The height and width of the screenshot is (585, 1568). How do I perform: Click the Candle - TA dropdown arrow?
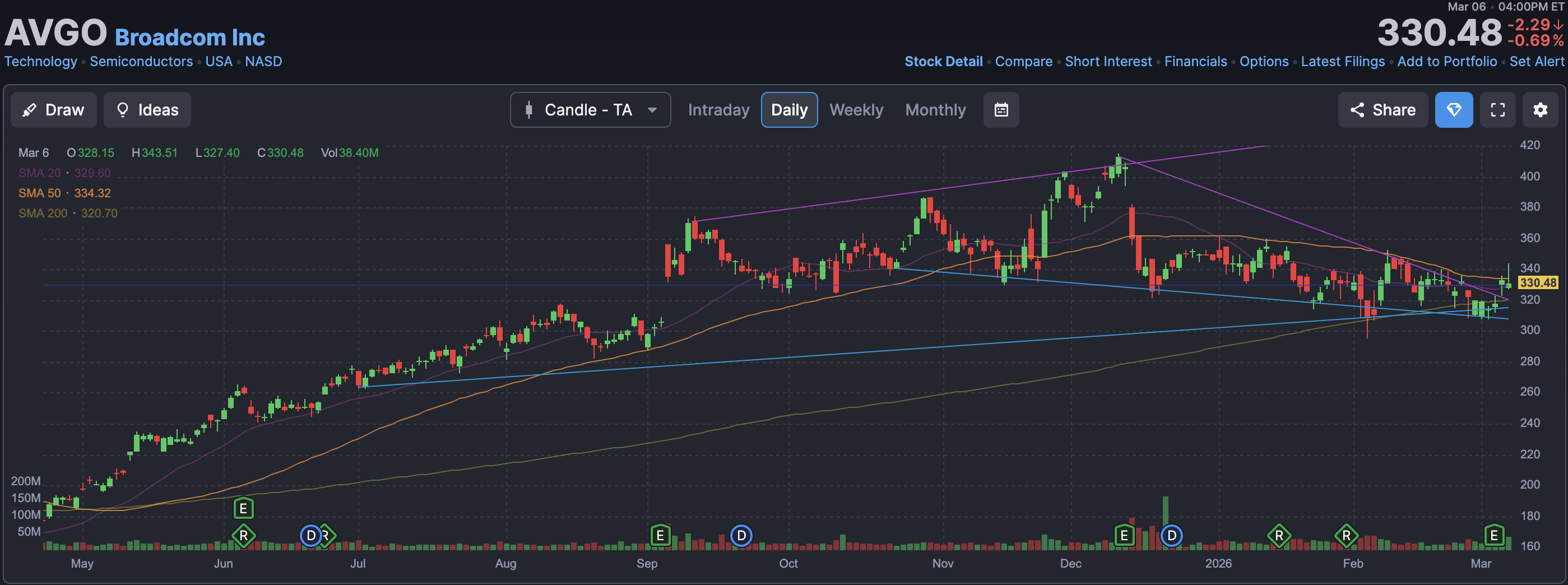(652, 110)
